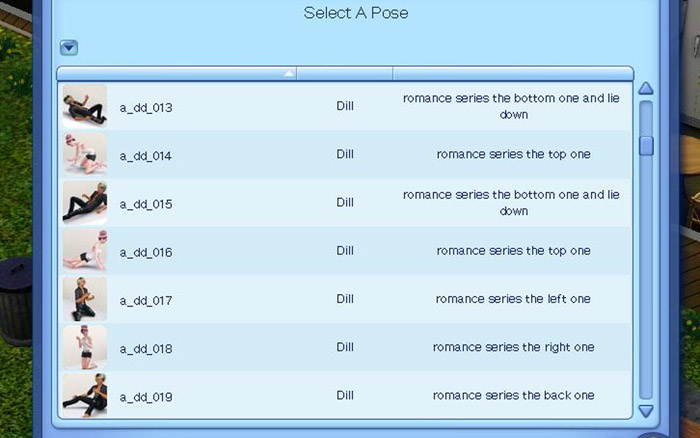
Task: Click the a_dd_015 'bottom one and lie down' description
Action: click(512, 203)
